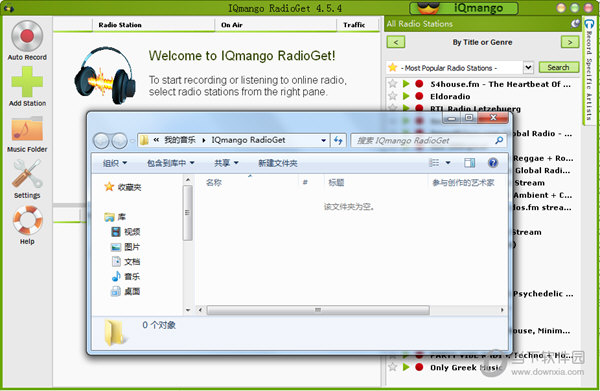Viewport: 600px width, 391px height.
Task: Open Most Popular Radio Stations dropdown
Action: pyautogui.click(x=528, y=68)
